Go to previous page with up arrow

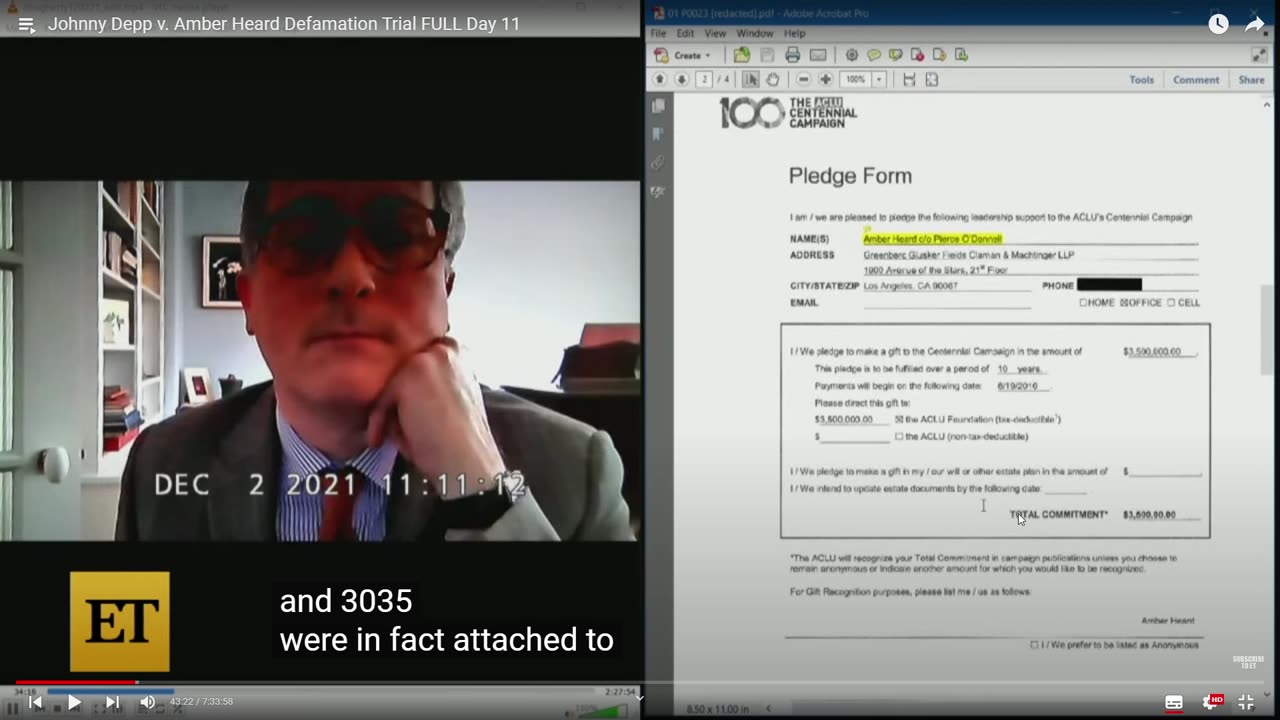(x=660, y=79)
